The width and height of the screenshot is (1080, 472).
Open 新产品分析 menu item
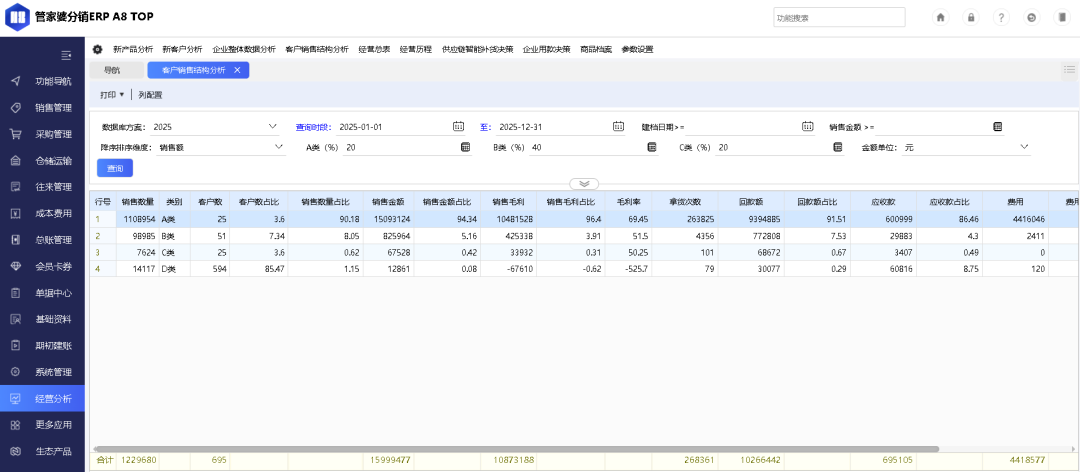click(x=133, y=50)
